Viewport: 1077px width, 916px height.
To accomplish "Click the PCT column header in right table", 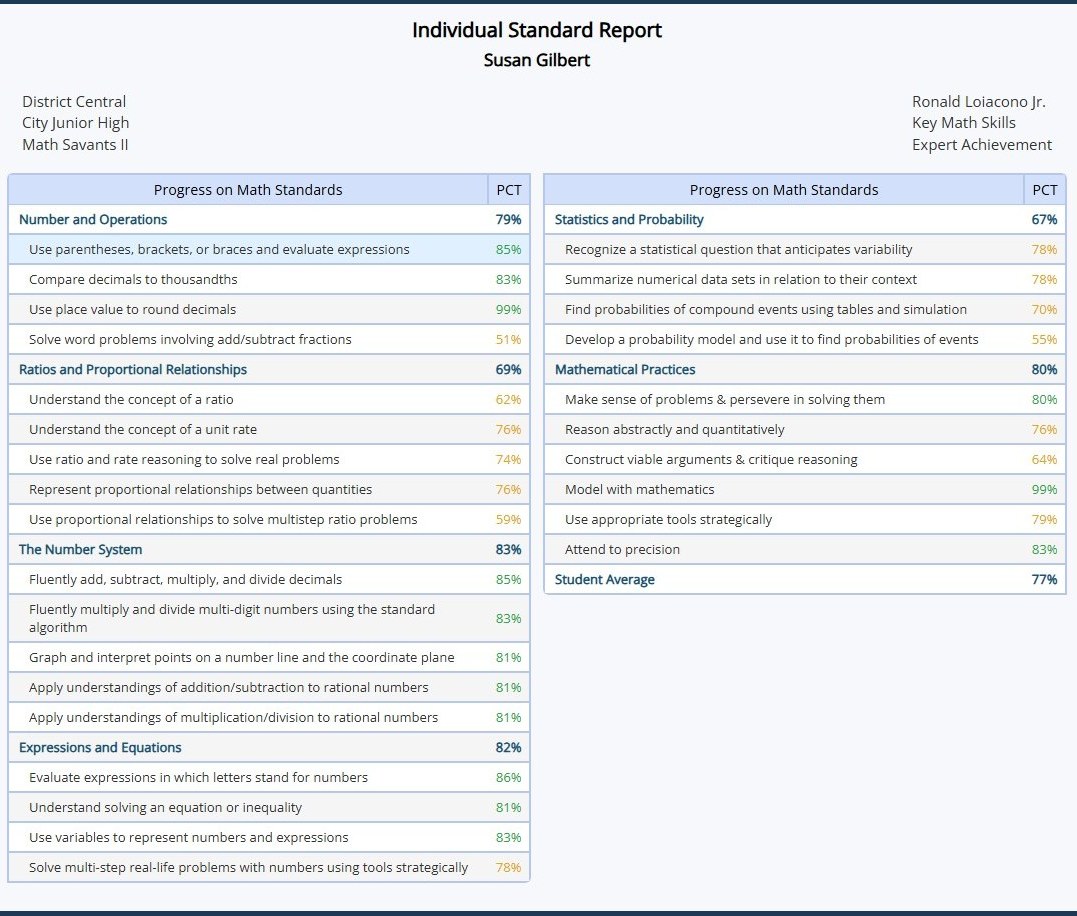I will coord(1045,190).
